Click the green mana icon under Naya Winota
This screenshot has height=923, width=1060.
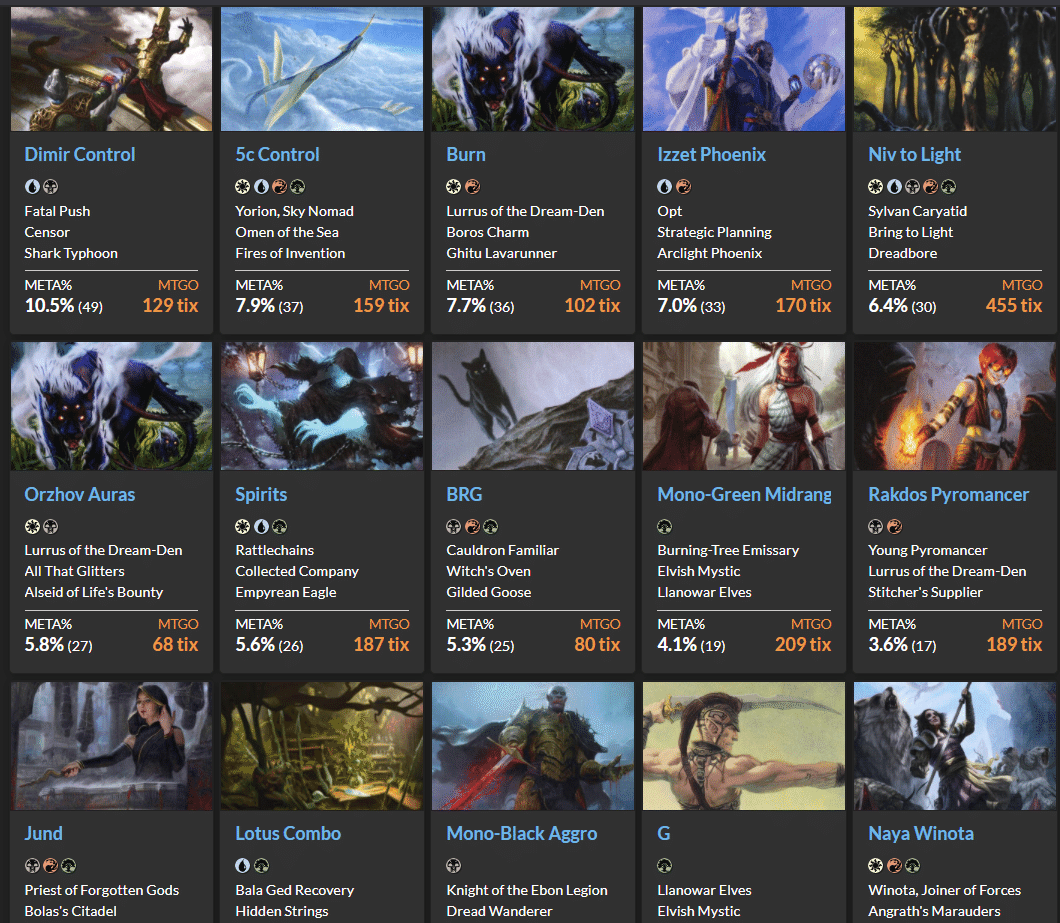click(913, 866)
